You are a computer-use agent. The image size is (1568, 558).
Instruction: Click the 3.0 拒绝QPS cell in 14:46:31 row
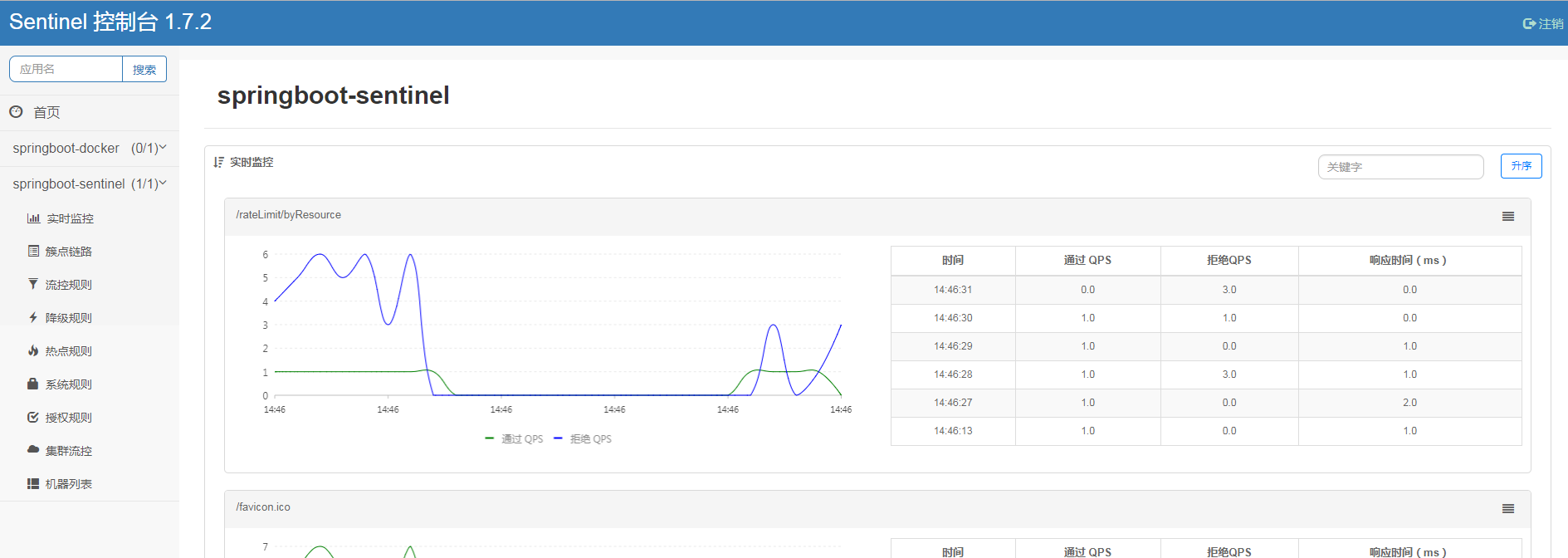coord(1229,290)
